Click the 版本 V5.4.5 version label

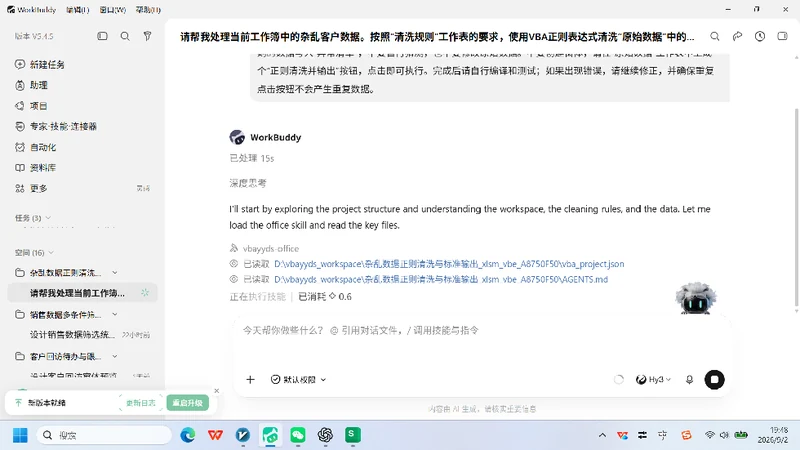point(34,36)
